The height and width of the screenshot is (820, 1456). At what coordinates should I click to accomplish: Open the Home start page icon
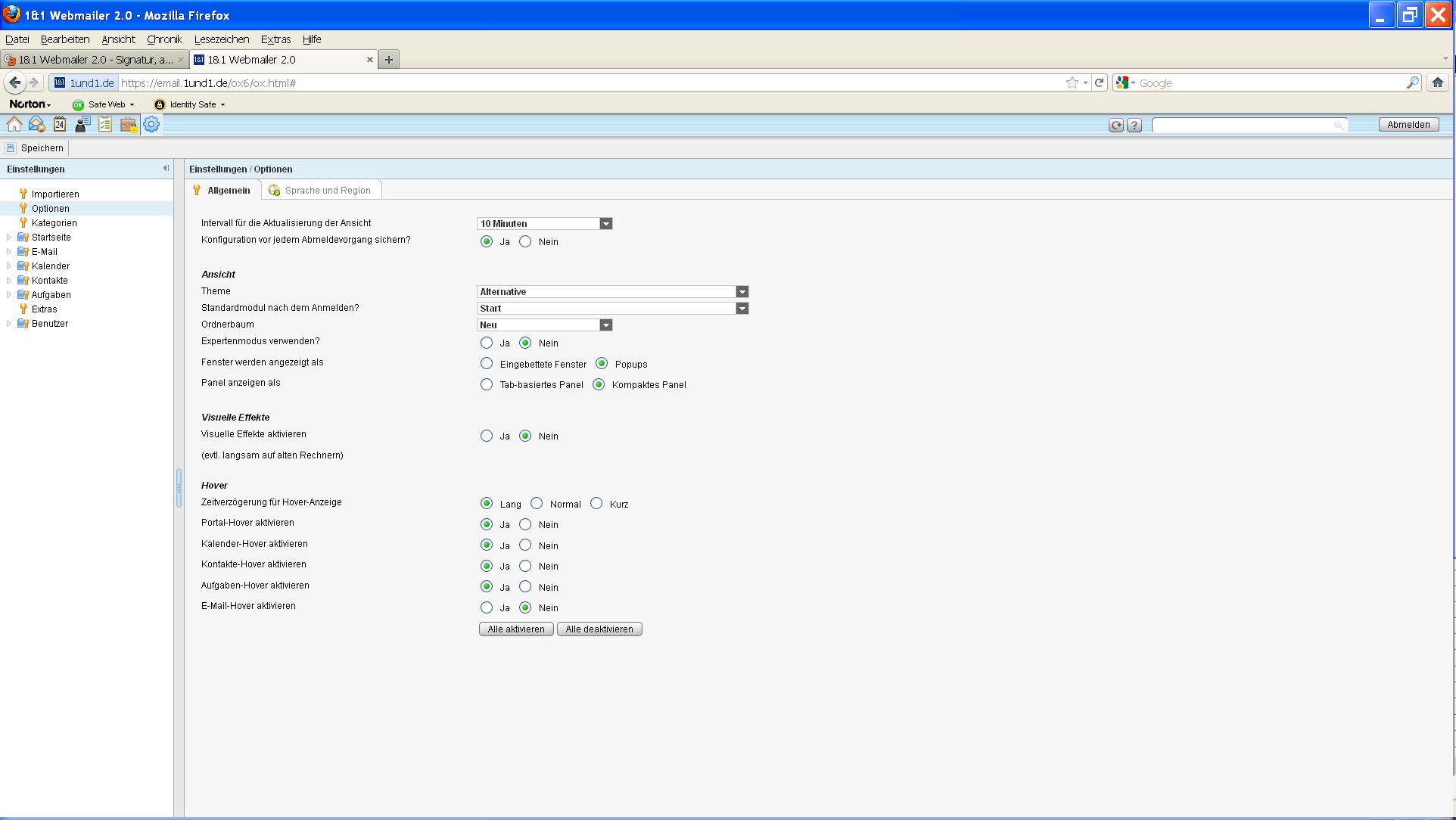(x=14, y=125)
